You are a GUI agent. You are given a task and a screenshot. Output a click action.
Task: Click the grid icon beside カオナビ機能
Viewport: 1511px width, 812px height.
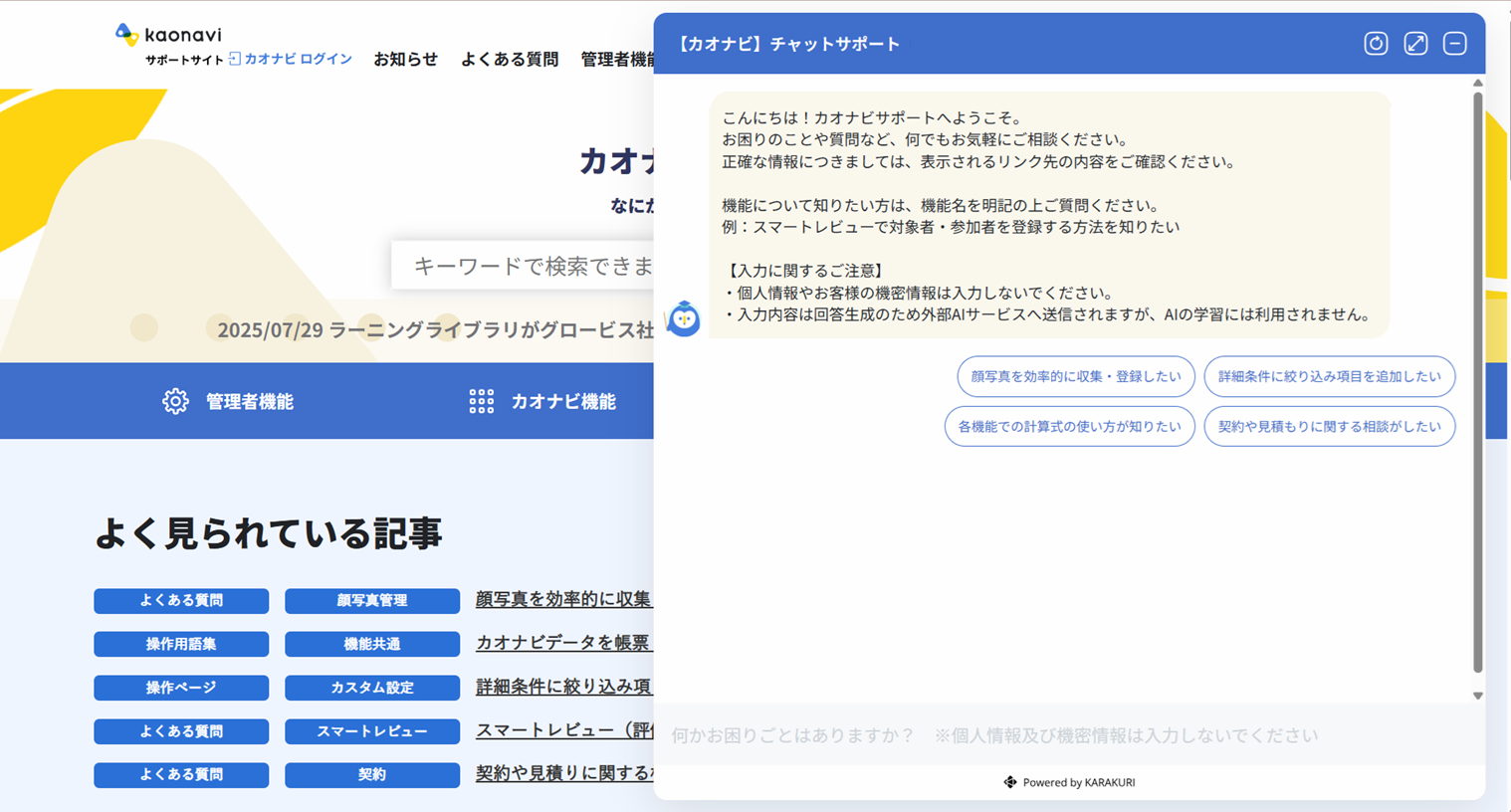click(481, 400)
